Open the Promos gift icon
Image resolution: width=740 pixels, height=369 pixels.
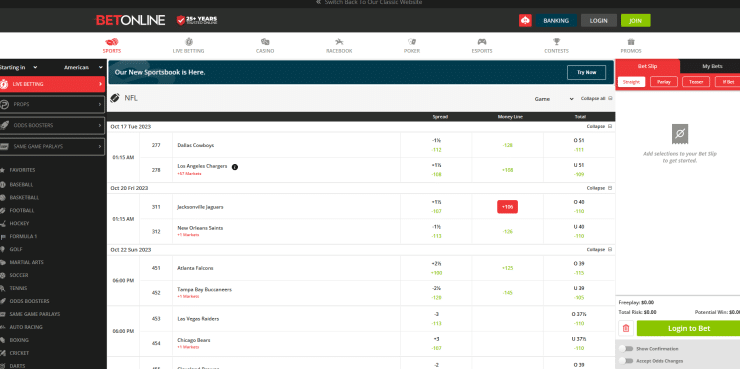click(631, 42)
